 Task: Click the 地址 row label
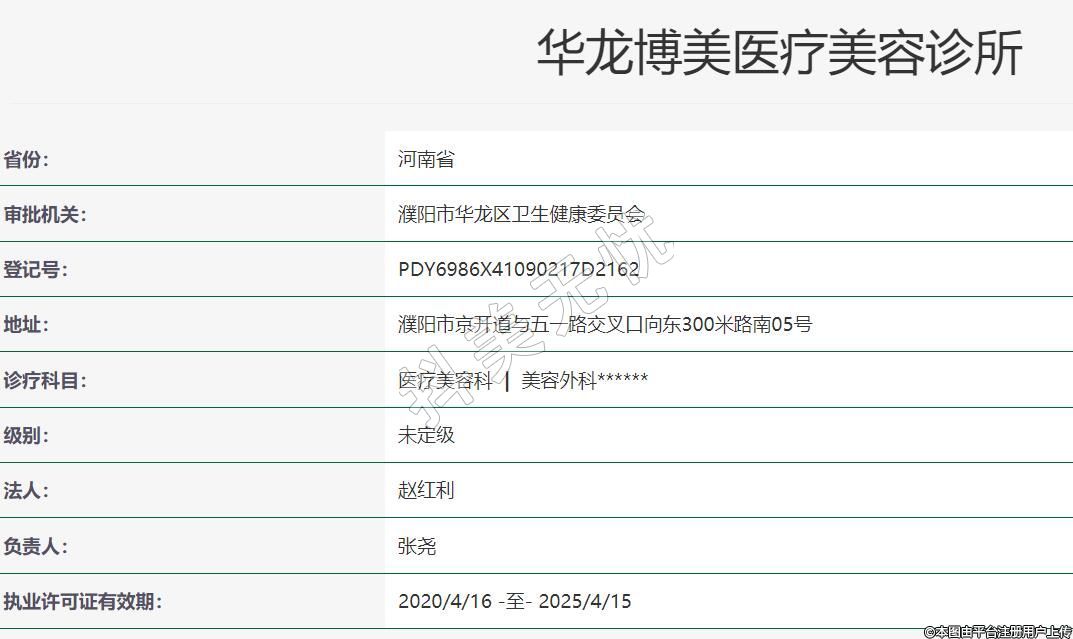click(x=26, y=324)
